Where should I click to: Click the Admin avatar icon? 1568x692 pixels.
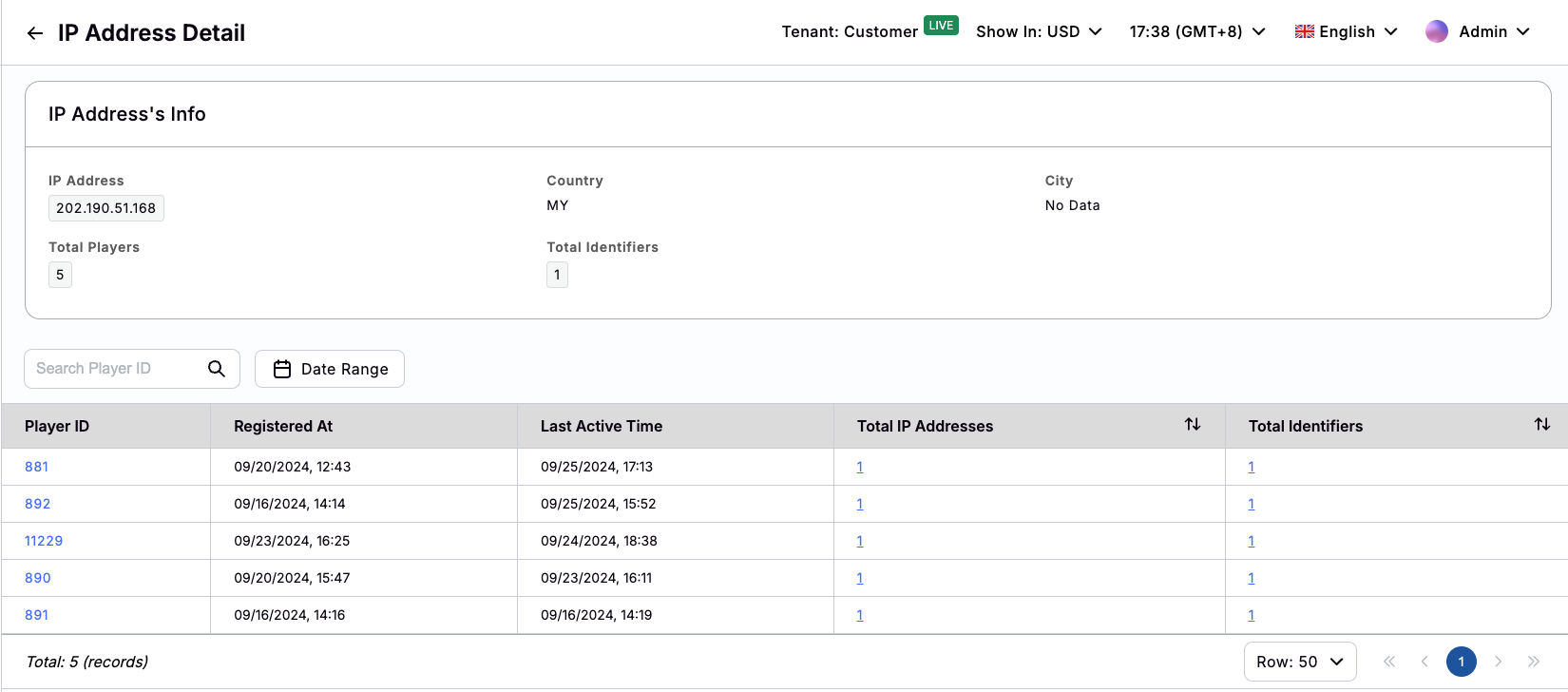pyautogui.click(x=1436, y=31)
